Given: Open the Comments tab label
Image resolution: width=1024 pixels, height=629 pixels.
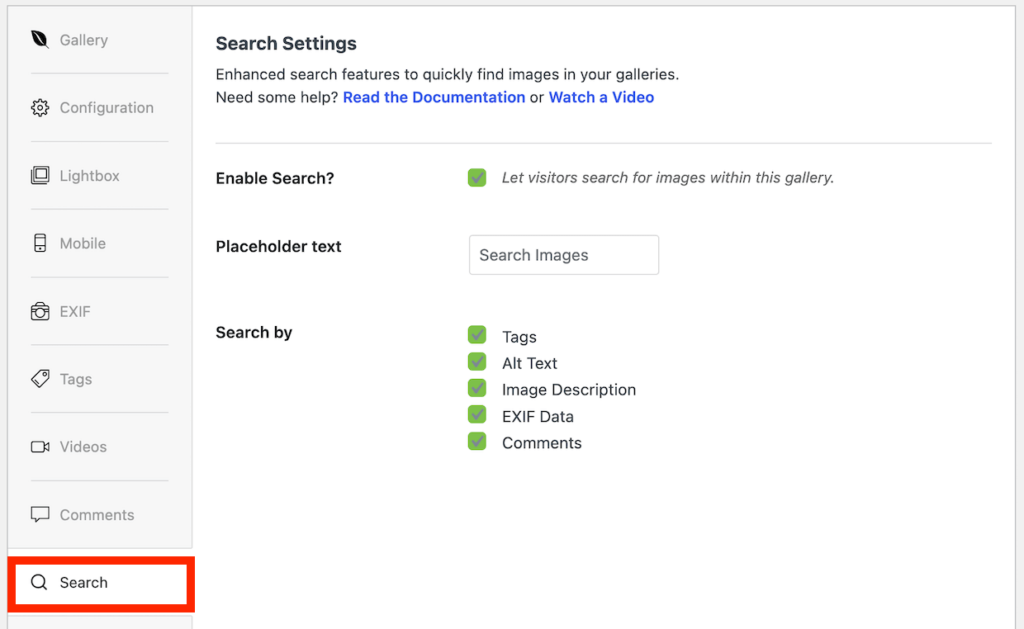Looking at the screenshot, I should click(97, 515).
